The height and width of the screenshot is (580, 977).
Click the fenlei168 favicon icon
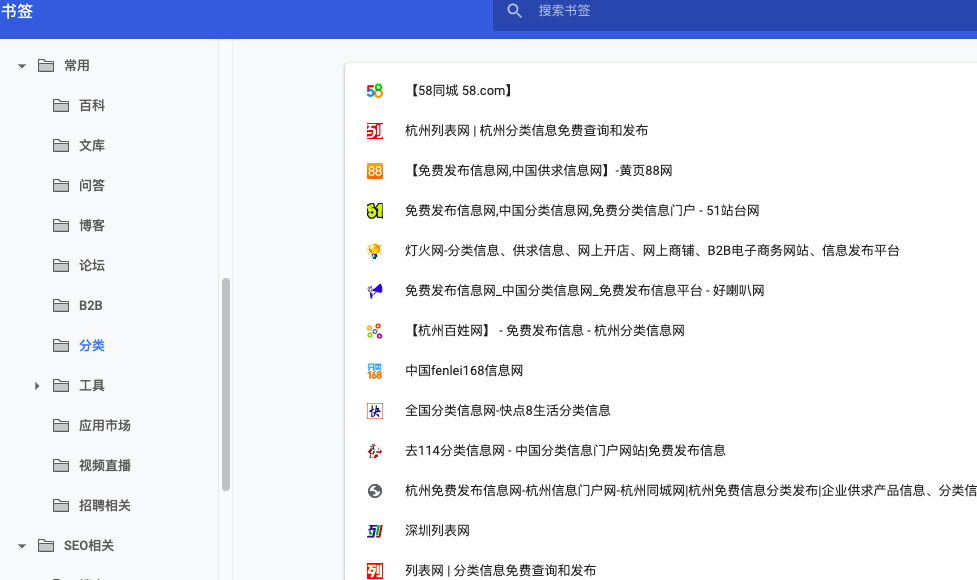[375, 371]
